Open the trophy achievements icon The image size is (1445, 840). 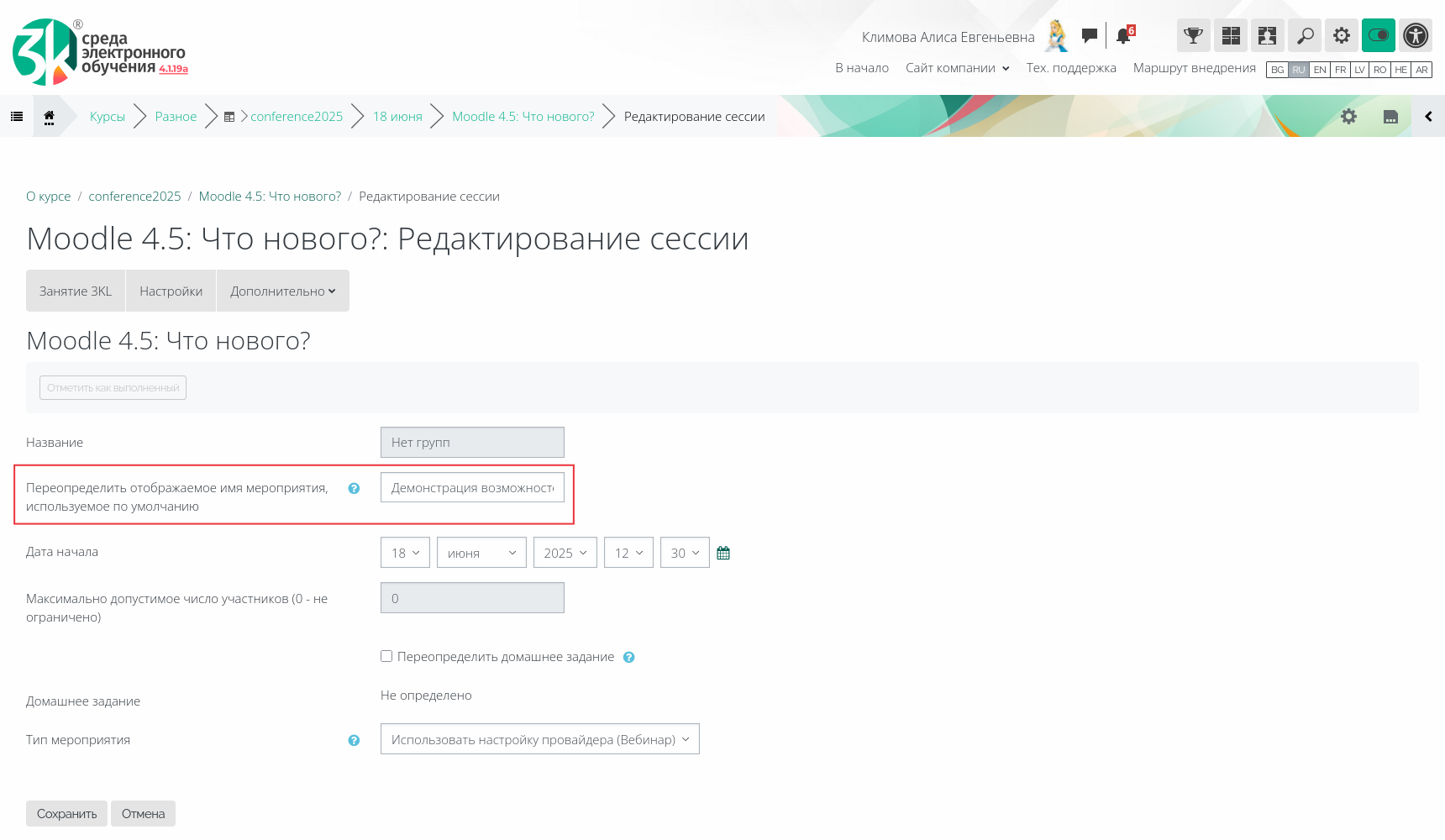click(x=1193, y=35)
